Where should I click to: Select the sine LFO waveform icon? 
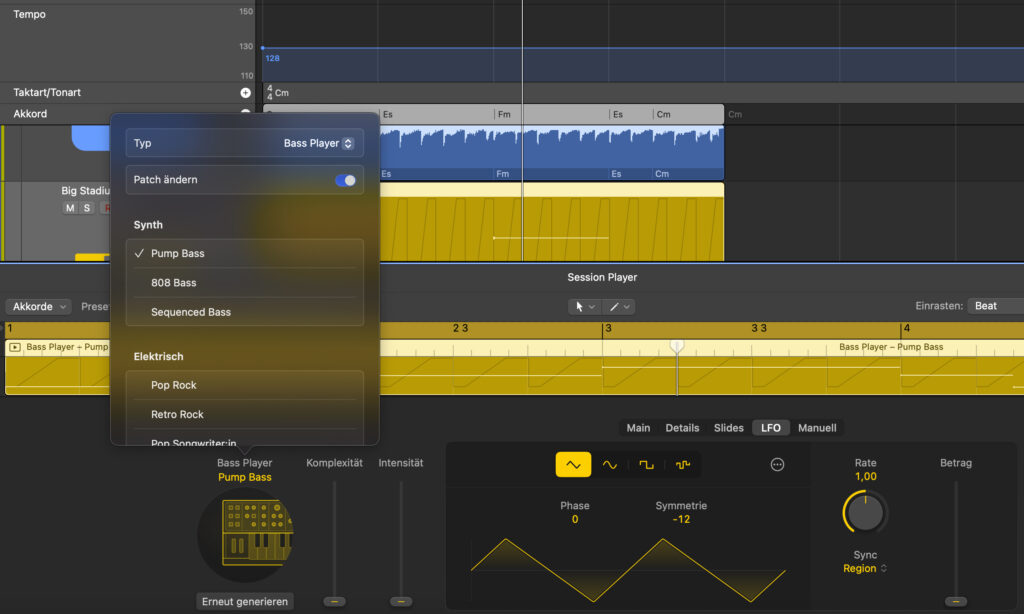coord(610,465)
